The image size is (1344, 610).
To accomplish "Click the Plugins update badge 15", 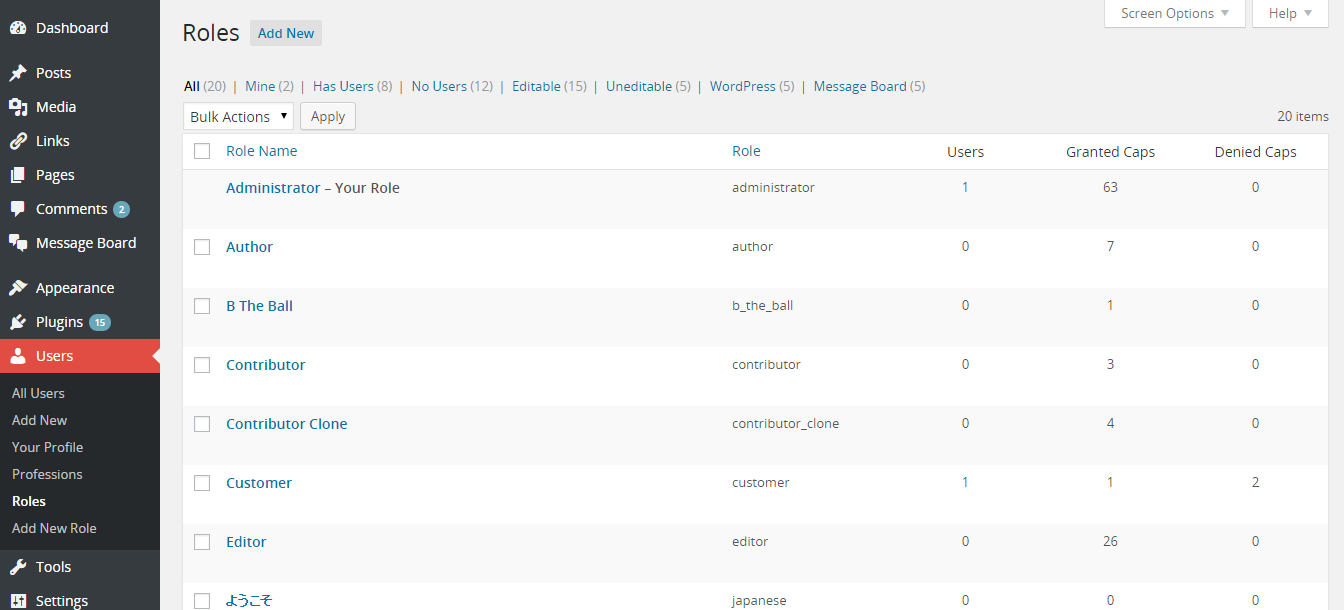I will [x=100, y=323].
